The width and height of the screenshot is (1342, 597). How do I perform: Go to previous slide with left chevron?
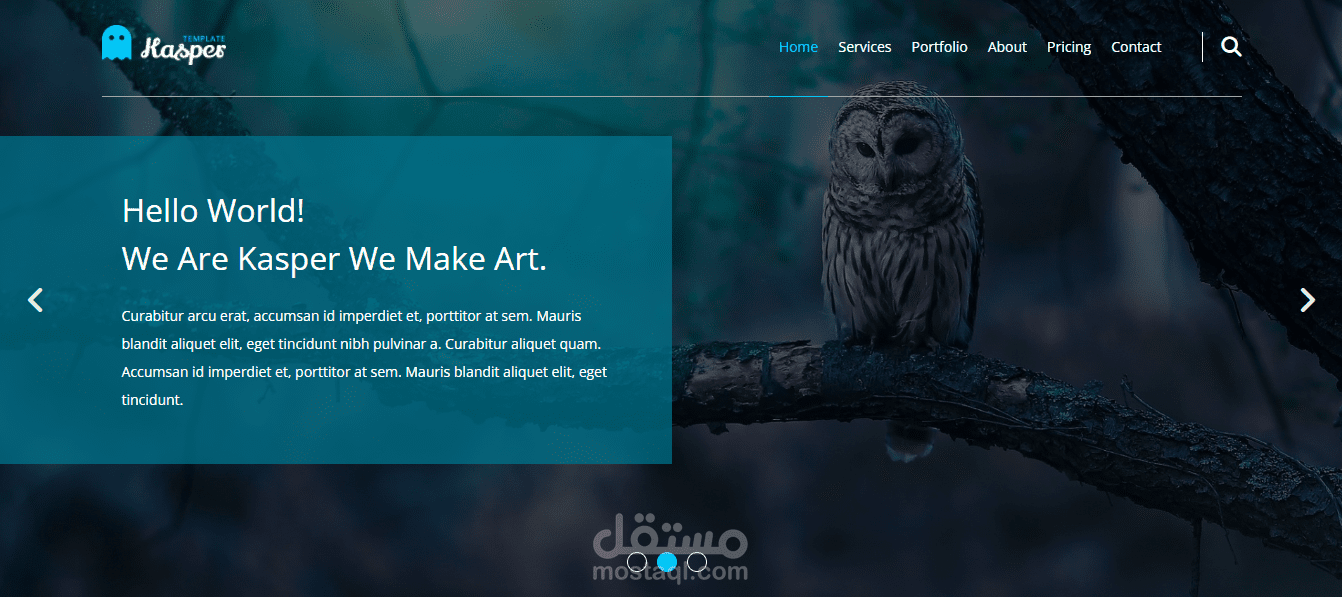coord(35,300)
